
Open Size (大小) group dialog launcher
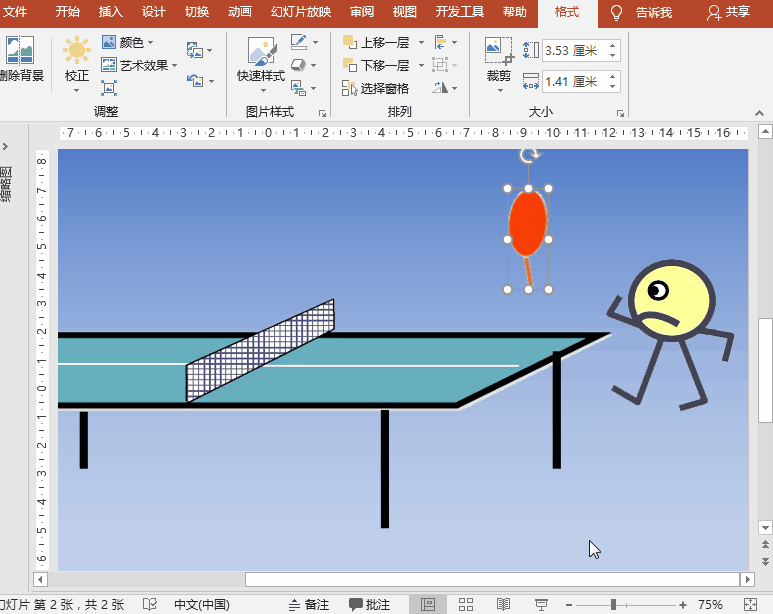coord(620,113)
